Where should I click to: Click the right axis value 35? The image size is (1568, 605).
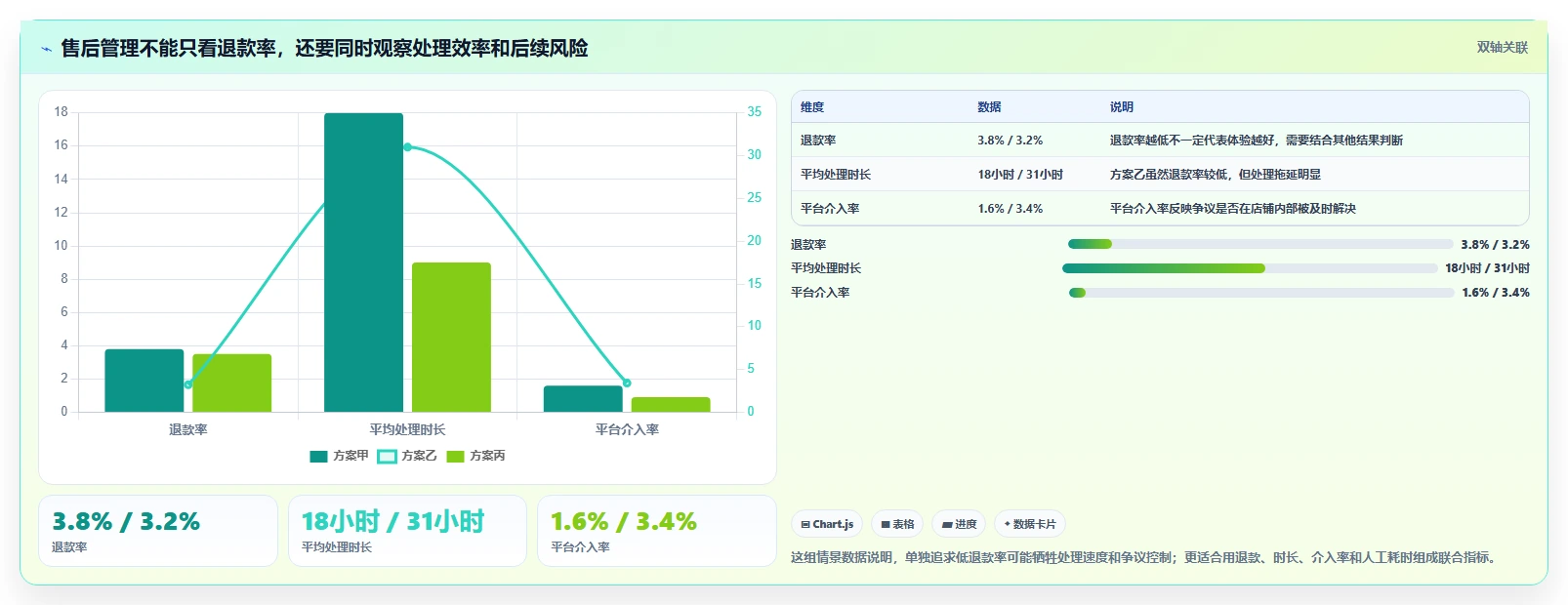tap(755, 112)
